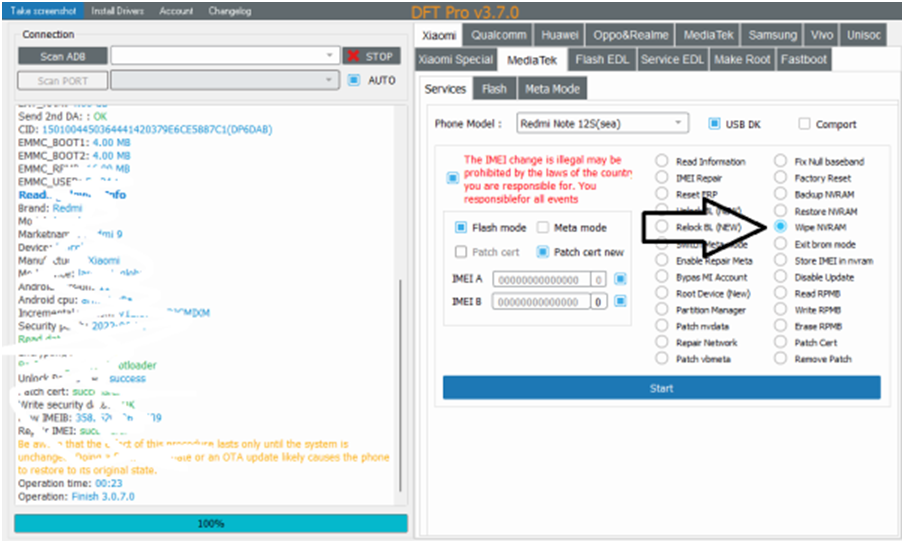Open the Xiaomi Special tab
The width and height of the screenshot is (904, 543).
[x=455, y=59]
